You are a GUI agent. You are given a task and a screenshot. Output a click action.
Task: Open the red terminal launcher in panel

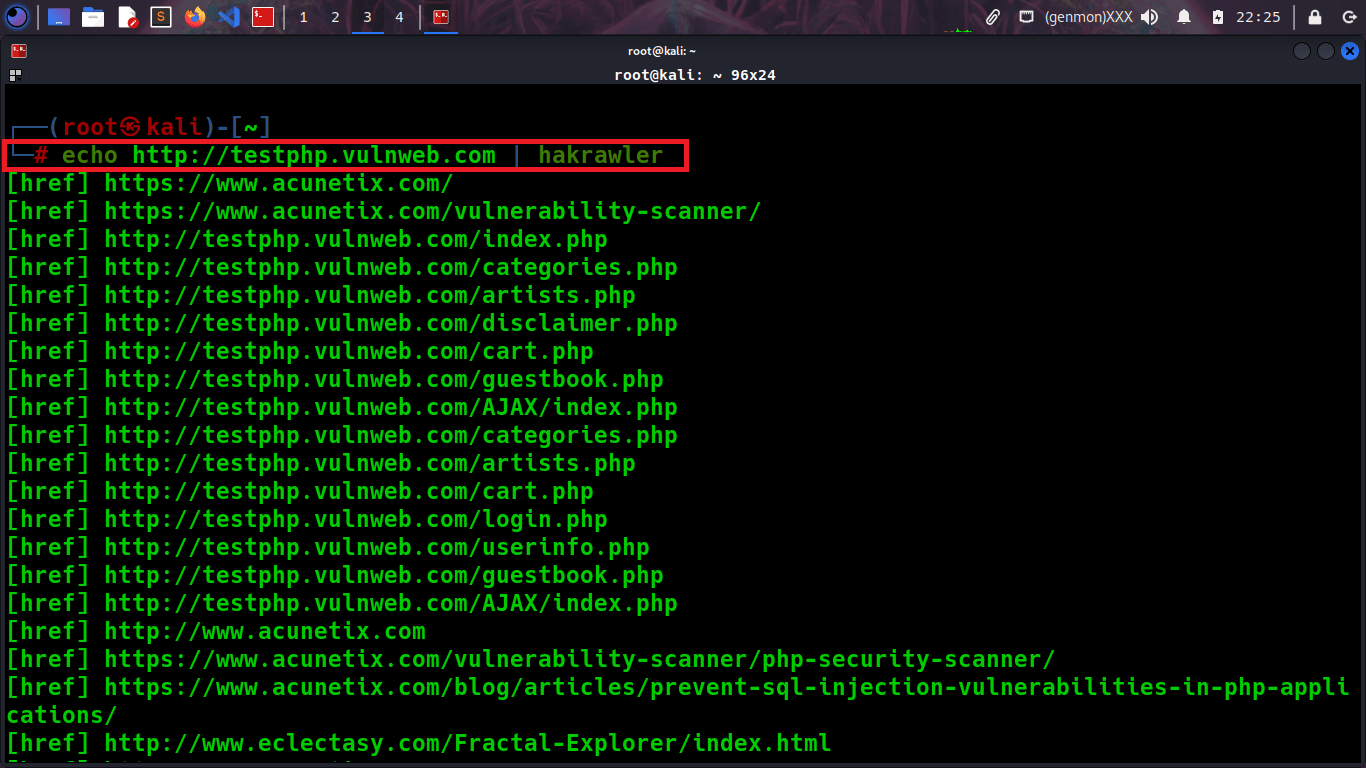pyautogui.click(x=263, y=17)
